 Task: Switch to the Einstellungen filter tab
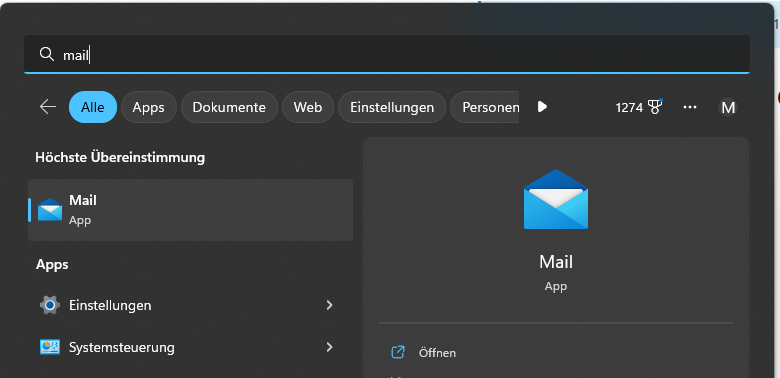[x=392, y=107]
